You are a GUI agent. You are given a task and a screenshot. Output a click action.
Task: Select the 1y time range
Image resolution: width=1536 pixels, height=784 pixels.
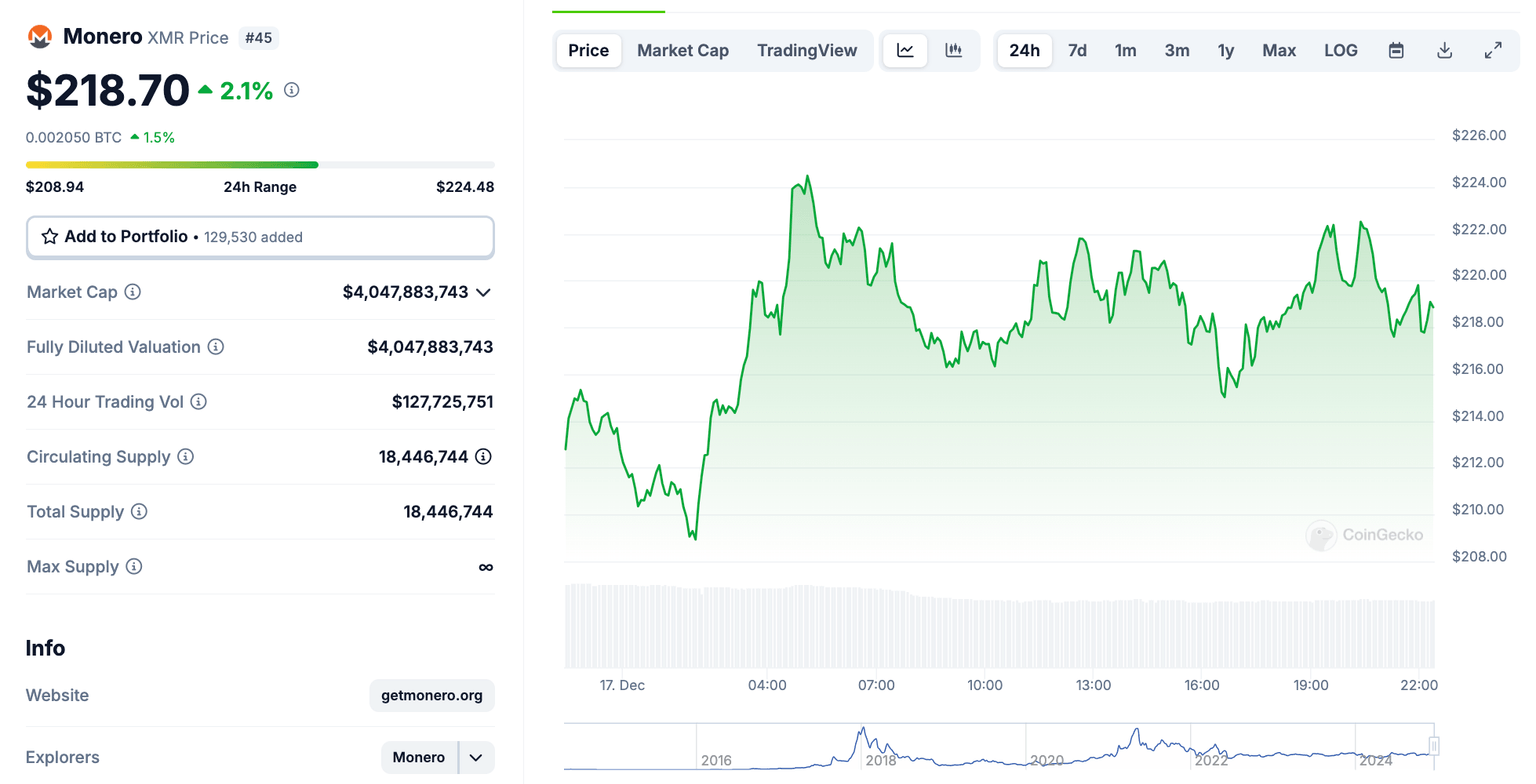coord(1225,50)
